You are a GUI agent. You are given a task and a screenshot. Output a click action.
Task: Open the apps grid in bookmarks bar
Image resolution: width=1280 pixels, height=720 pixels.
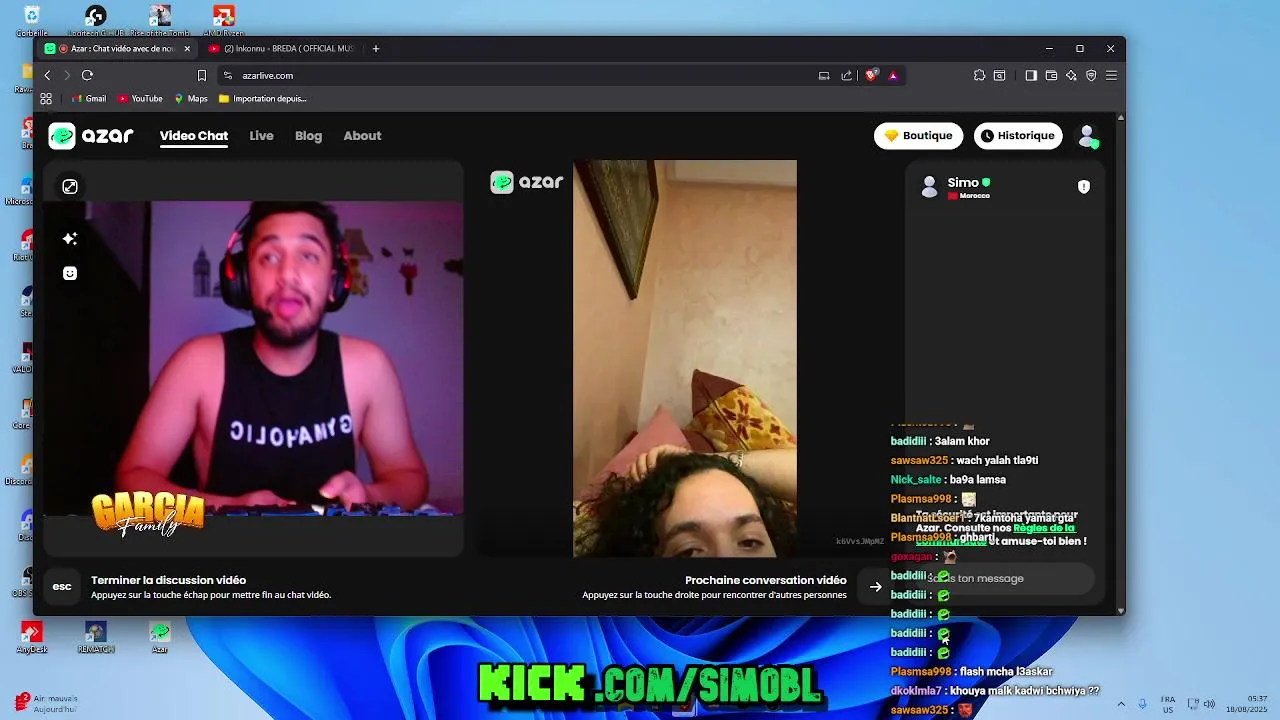tap(46, 99)
